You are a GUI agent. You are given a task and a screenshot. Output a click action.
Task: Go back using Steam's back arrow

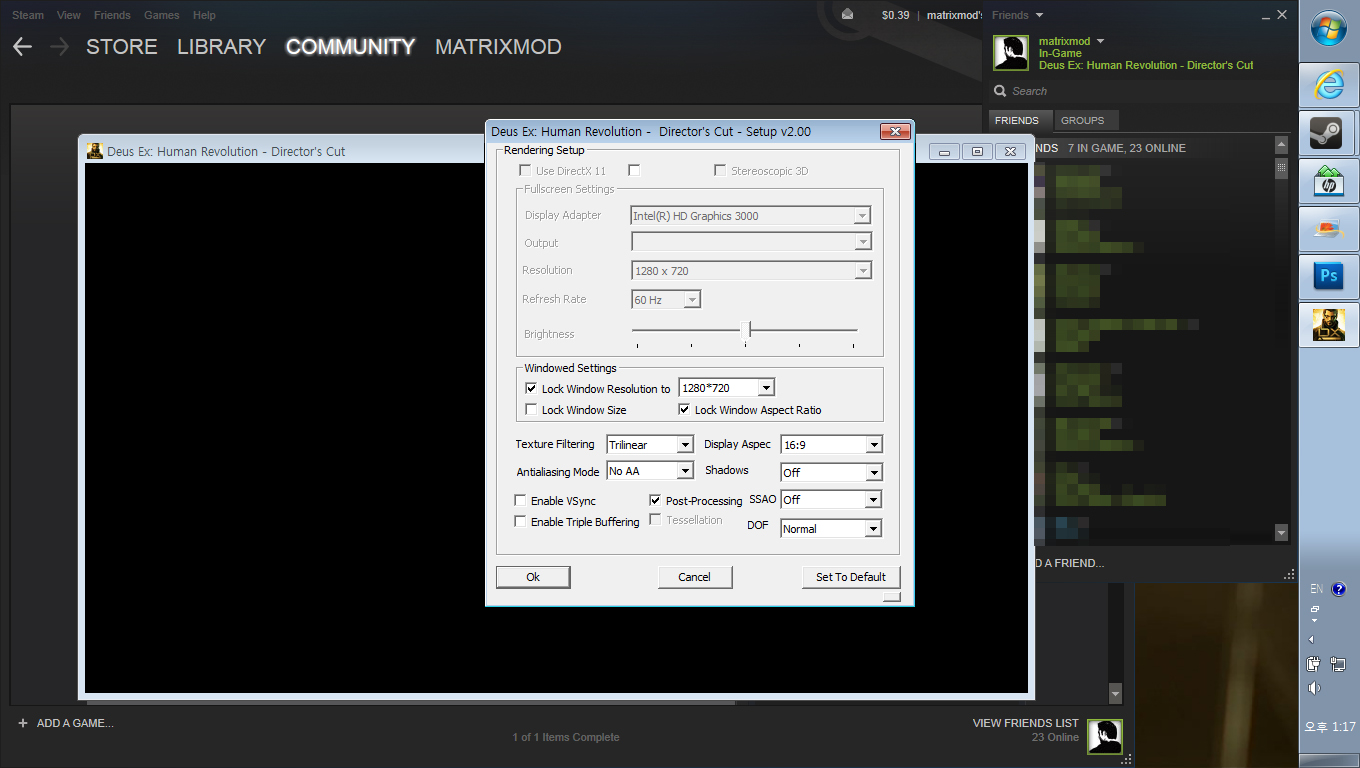click(22, 47)
